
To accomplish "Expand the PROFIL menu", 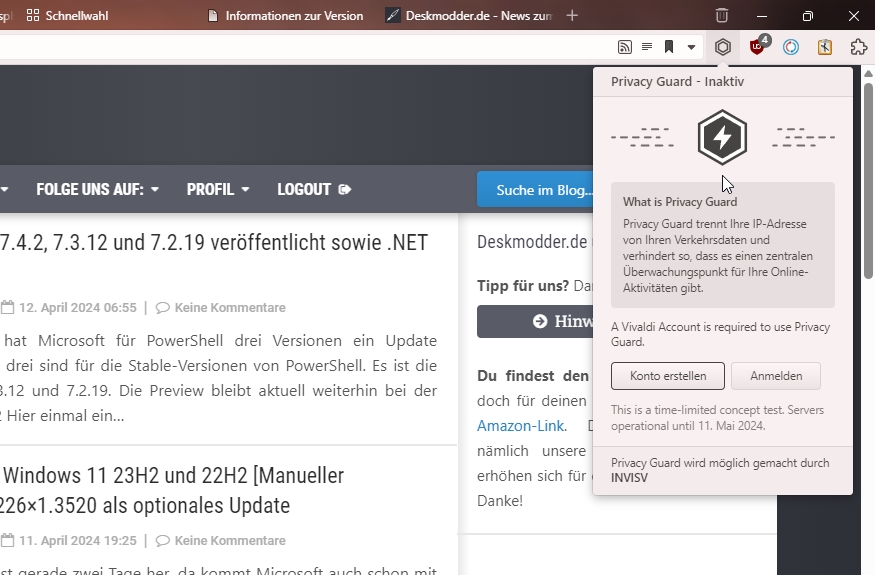I will click(x=218, y=189).
